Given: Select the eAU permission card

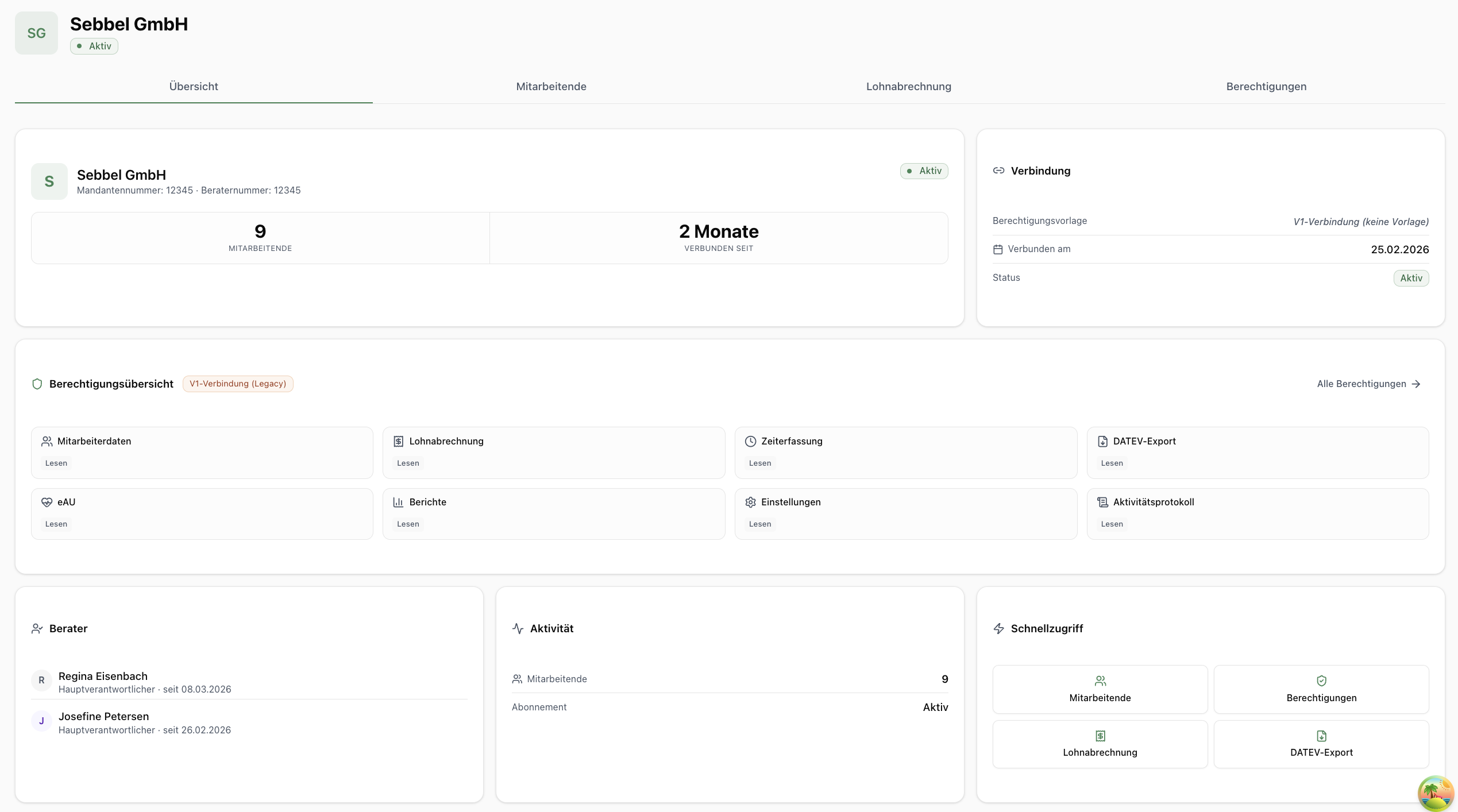Looking at the screenshot, I should click(202, 514).
